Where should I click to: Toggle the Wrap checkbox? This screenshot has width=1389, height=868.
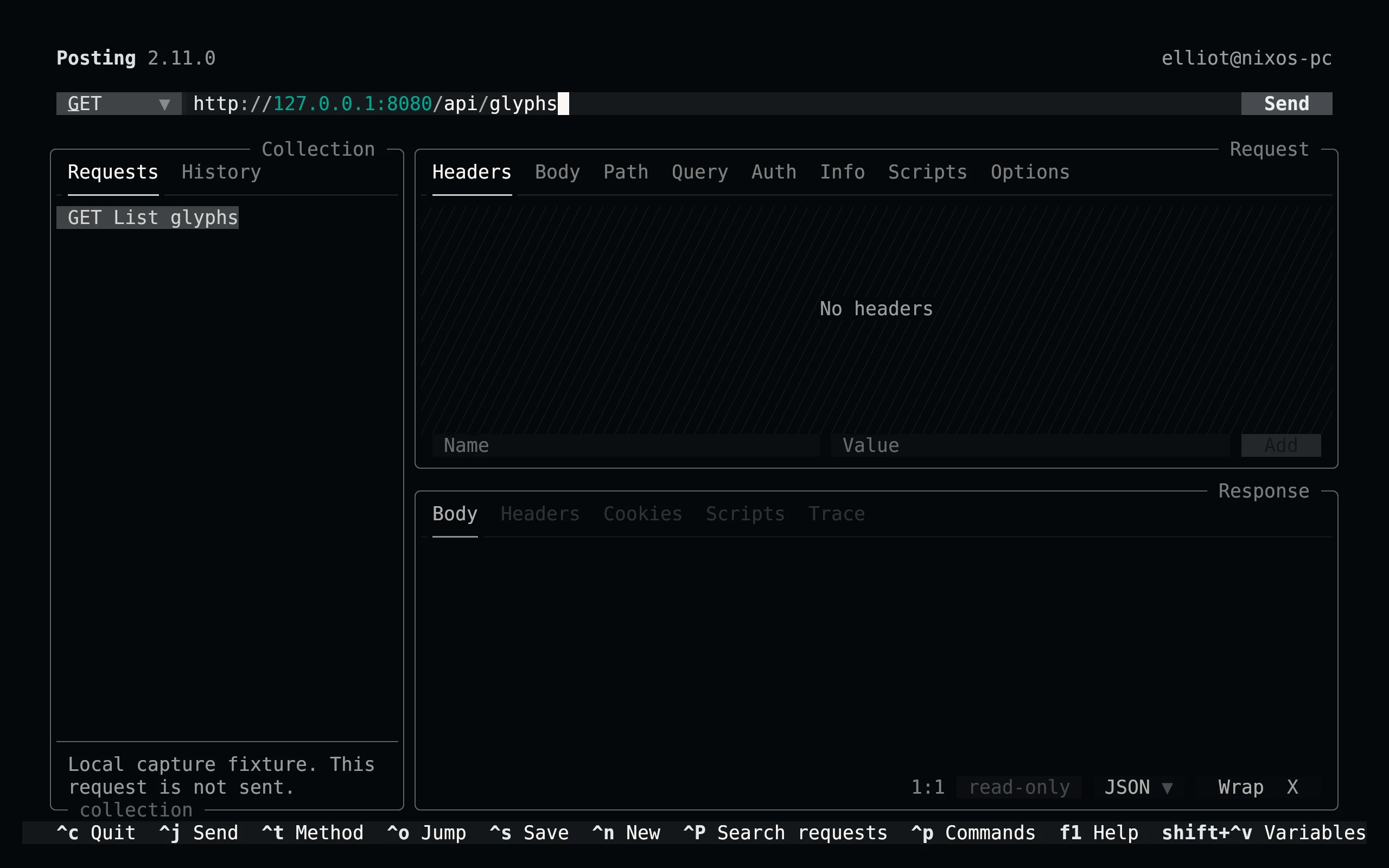(x=1258, y=787)
